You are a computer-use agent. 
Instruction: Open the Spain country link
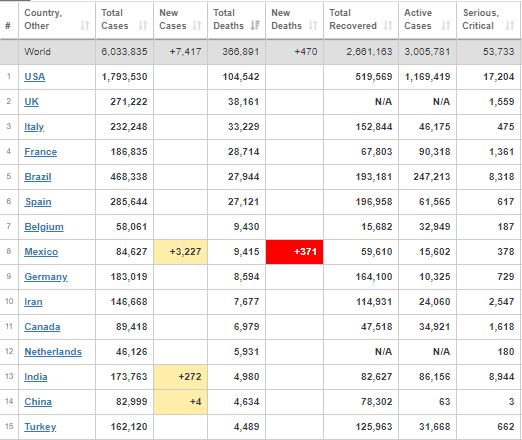[38, 202]
